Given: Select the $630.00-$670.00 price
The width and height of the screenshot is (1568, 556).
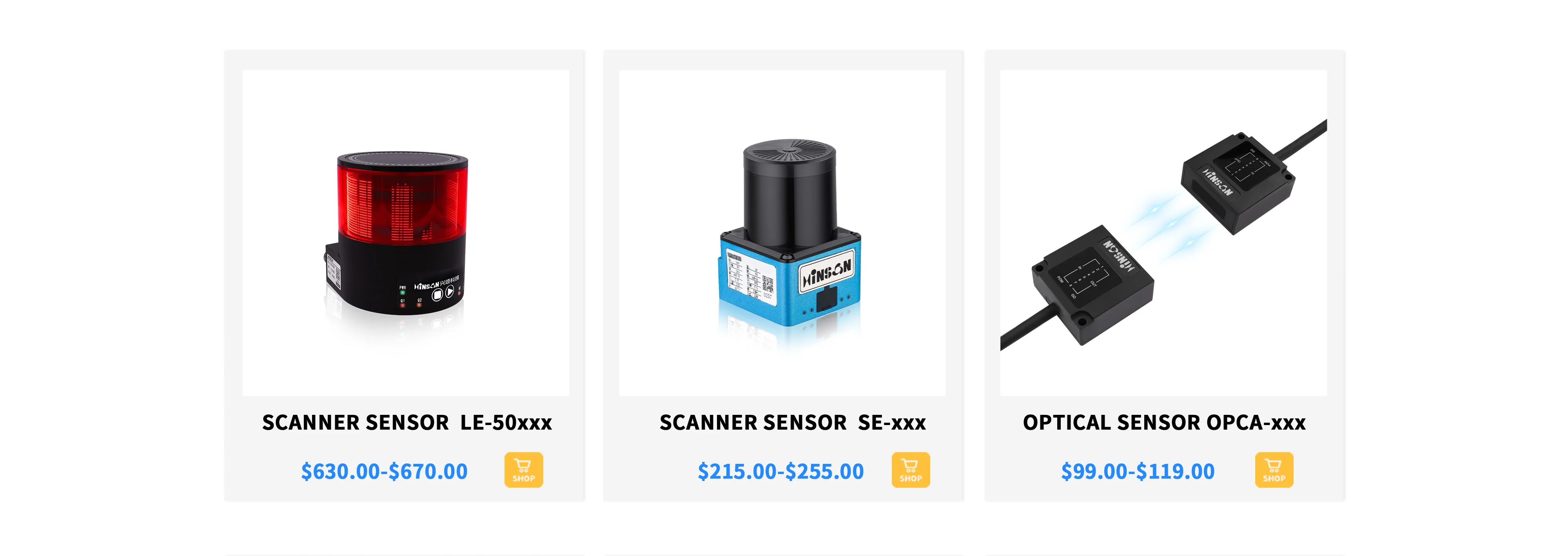Looking at the screenshot, I should coord(384,471).
